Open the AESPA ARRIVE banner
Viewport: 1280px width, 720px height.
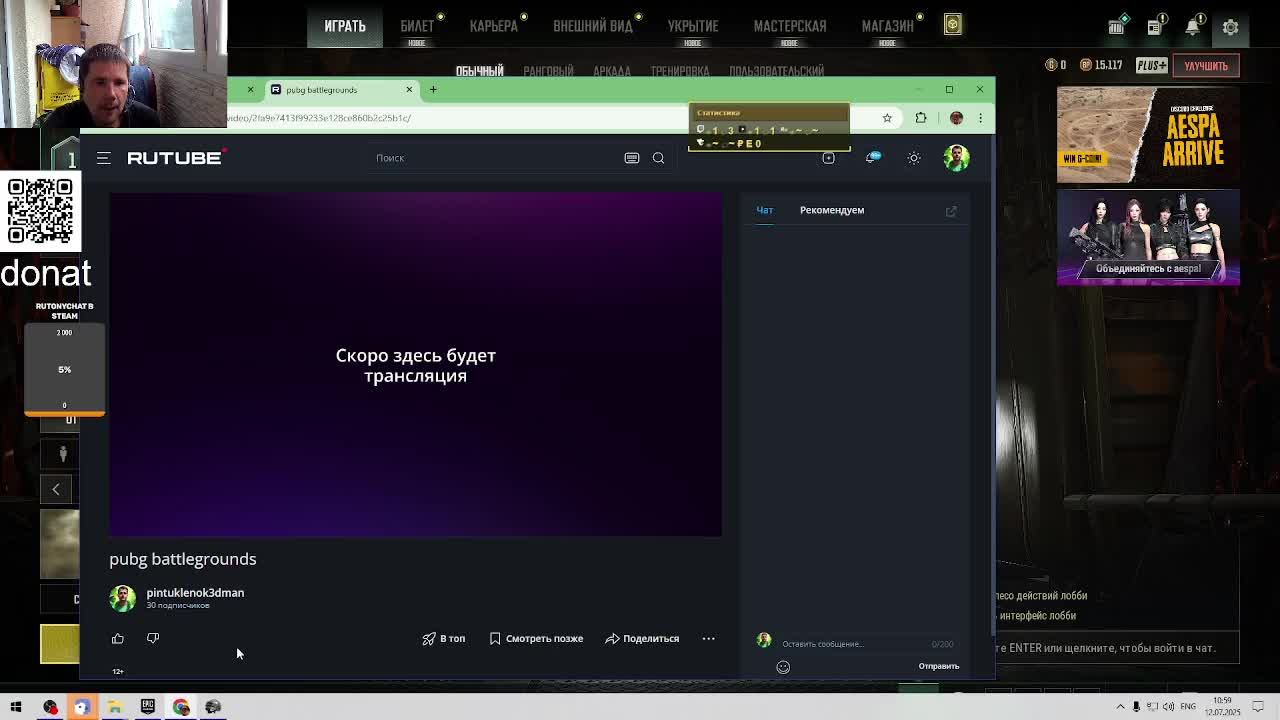pyautogui.click(x=1148, y=135)
